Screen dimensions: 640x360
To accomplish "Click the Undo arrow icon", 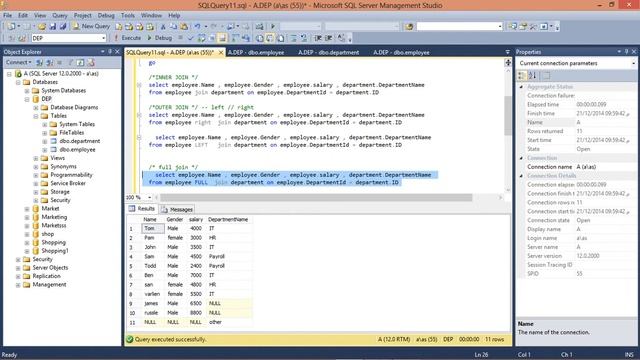I will point(198,27).
